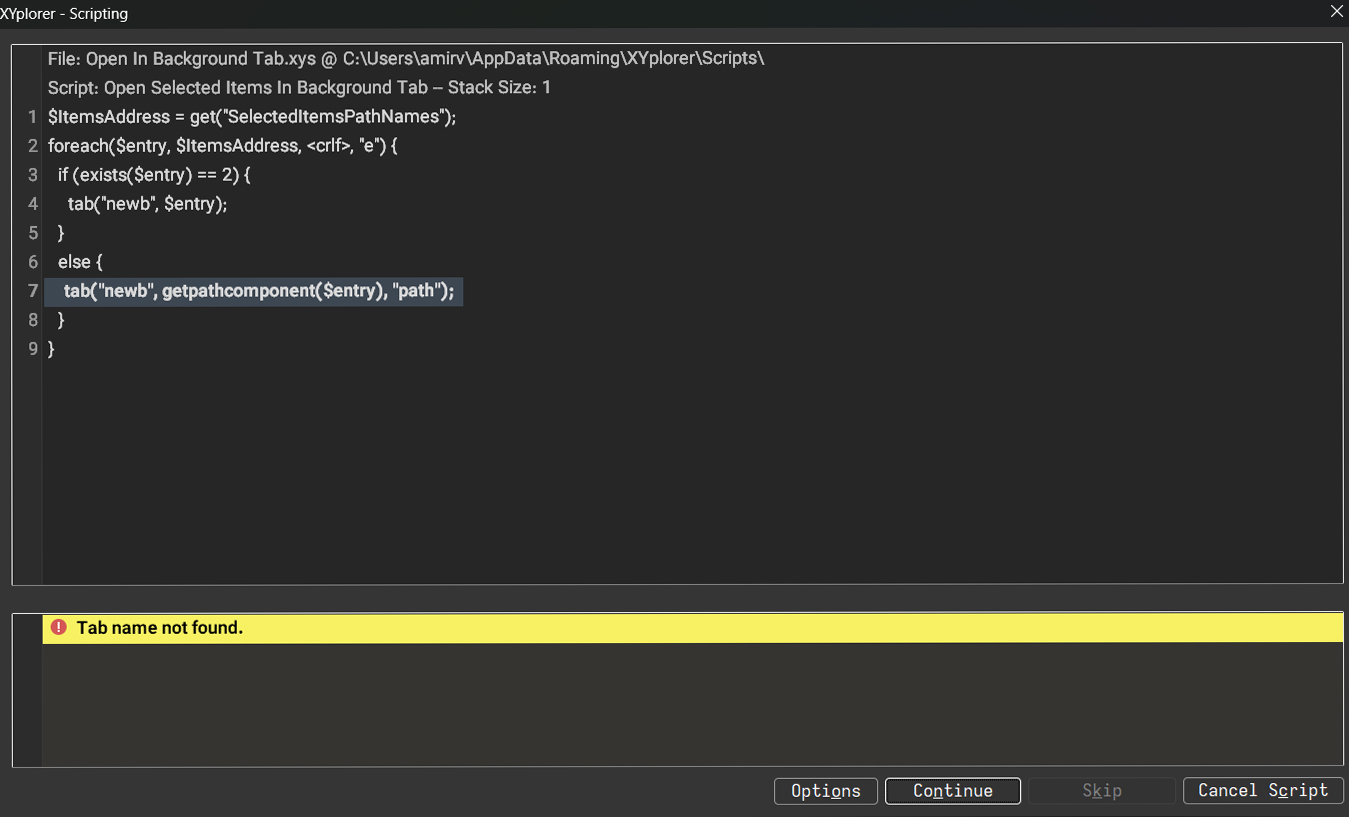Click the closing brace on line 5
Image resolution: width=1349 pixels, height=817 pixels.
[x=61, y=233]
